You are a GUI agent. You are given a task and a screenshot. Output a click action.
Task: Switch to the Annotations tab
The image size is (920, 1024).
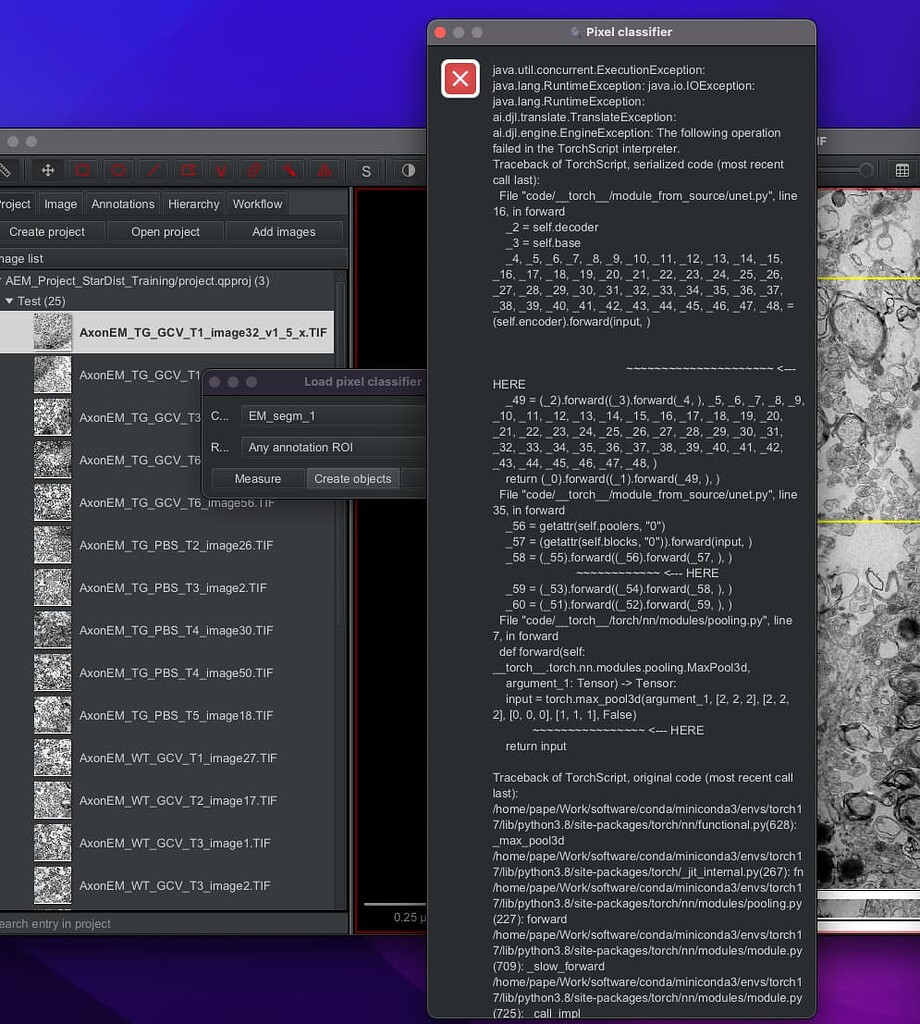[x=122, y=204]
